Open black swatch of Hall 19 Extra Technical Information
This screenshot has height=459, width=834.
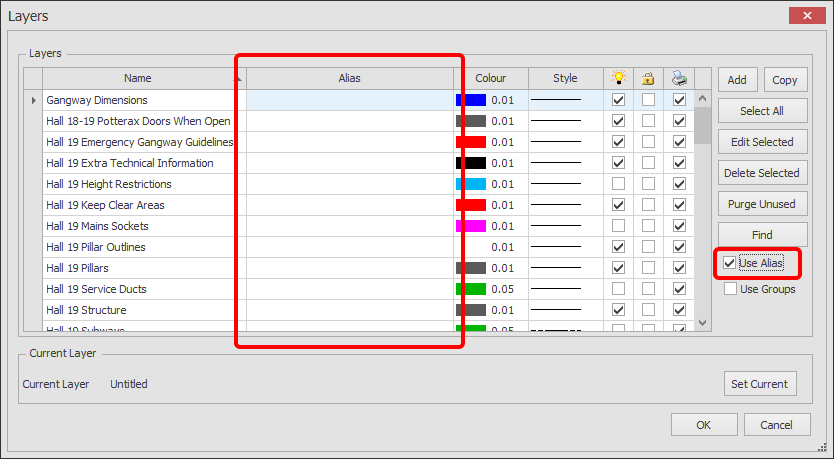point(471,163)
